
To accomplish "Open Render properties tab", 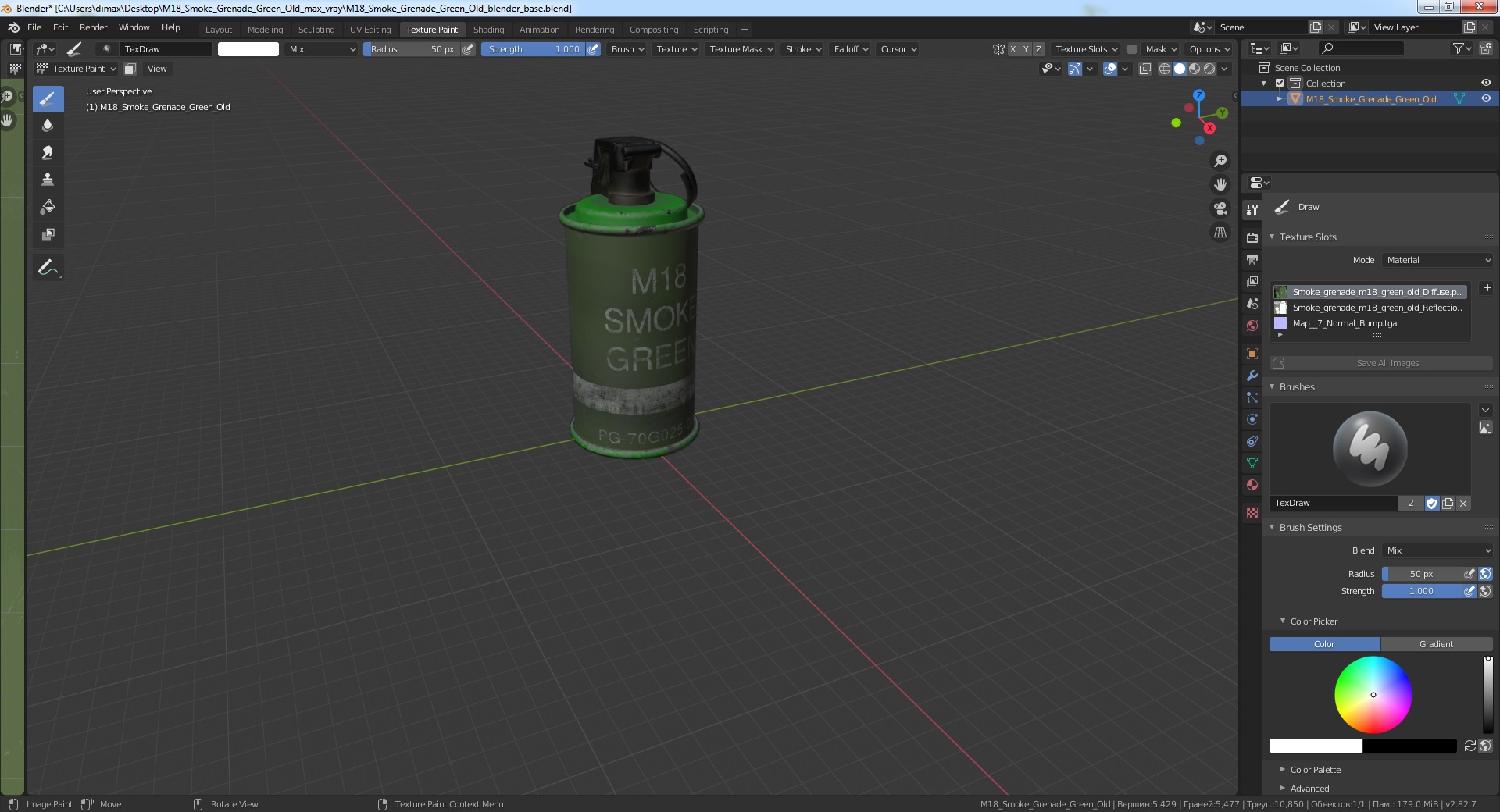I will [x=1252, y=237].
